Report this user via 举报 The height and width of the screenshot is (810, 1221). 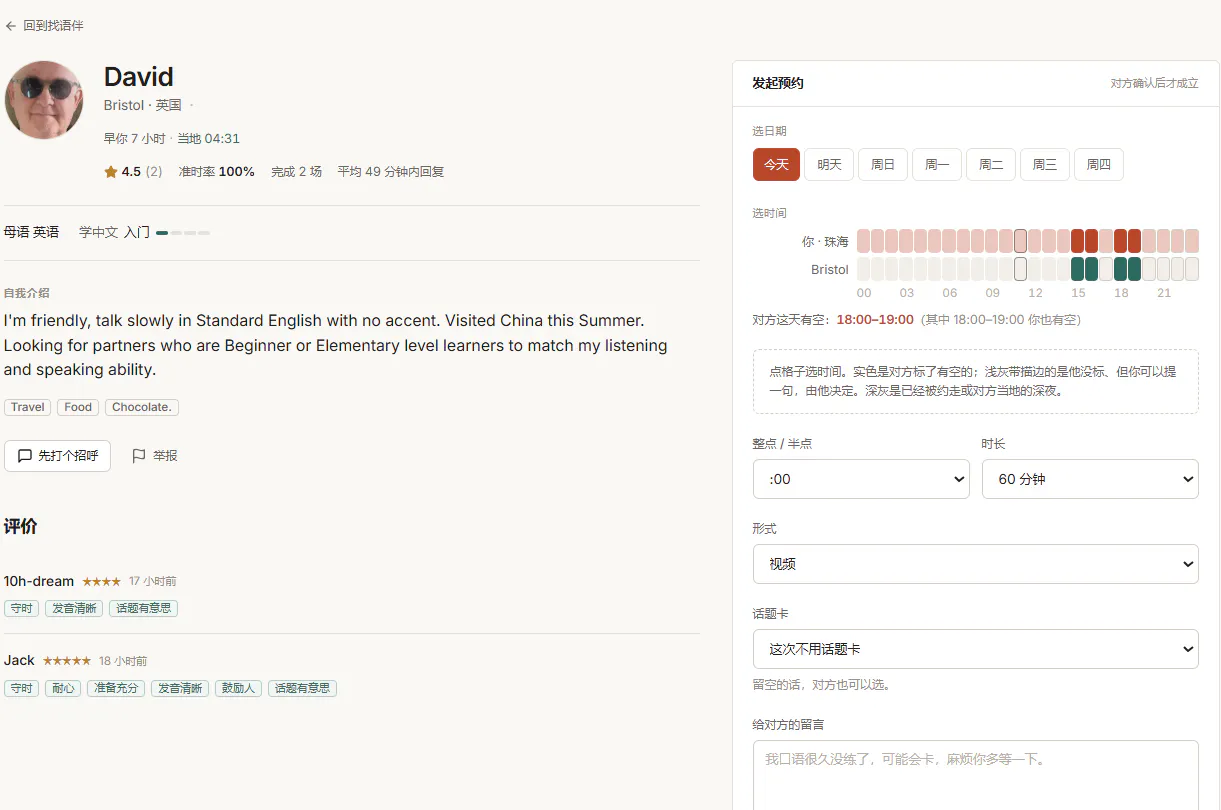(155, 456)
